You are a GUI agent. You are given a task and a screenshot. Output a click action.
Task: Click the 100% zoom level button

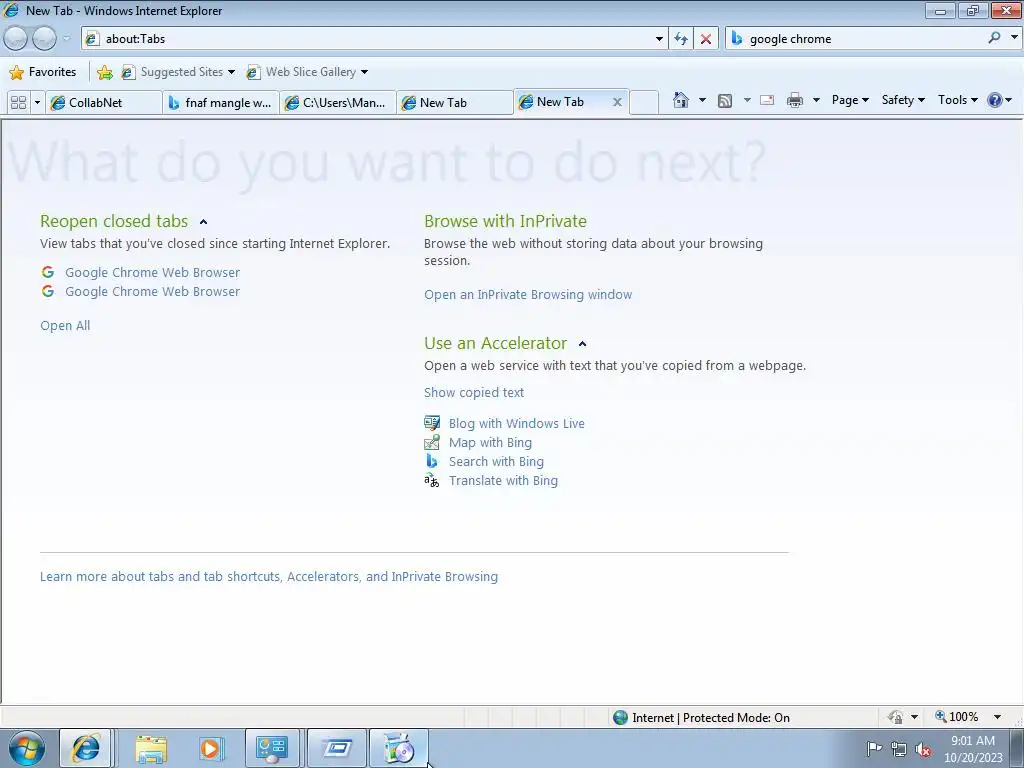[957, 717]
